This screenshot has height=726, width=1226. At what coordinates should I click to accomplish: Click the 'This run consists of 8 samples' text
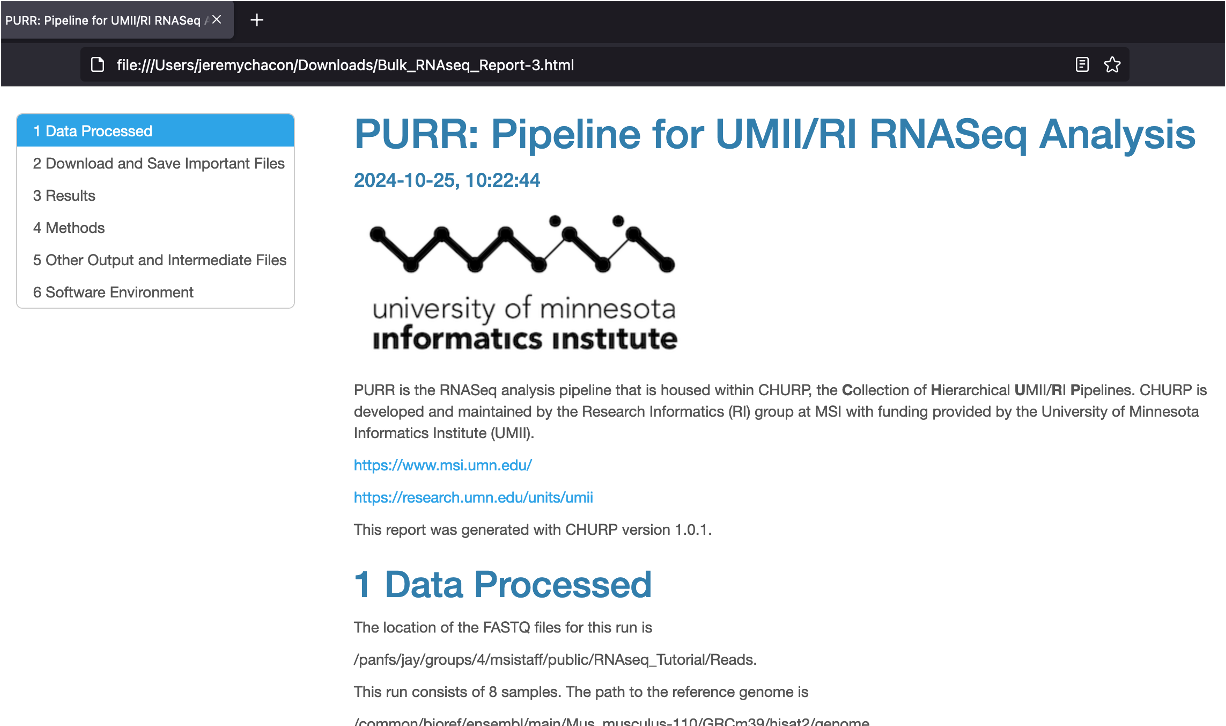581,692
